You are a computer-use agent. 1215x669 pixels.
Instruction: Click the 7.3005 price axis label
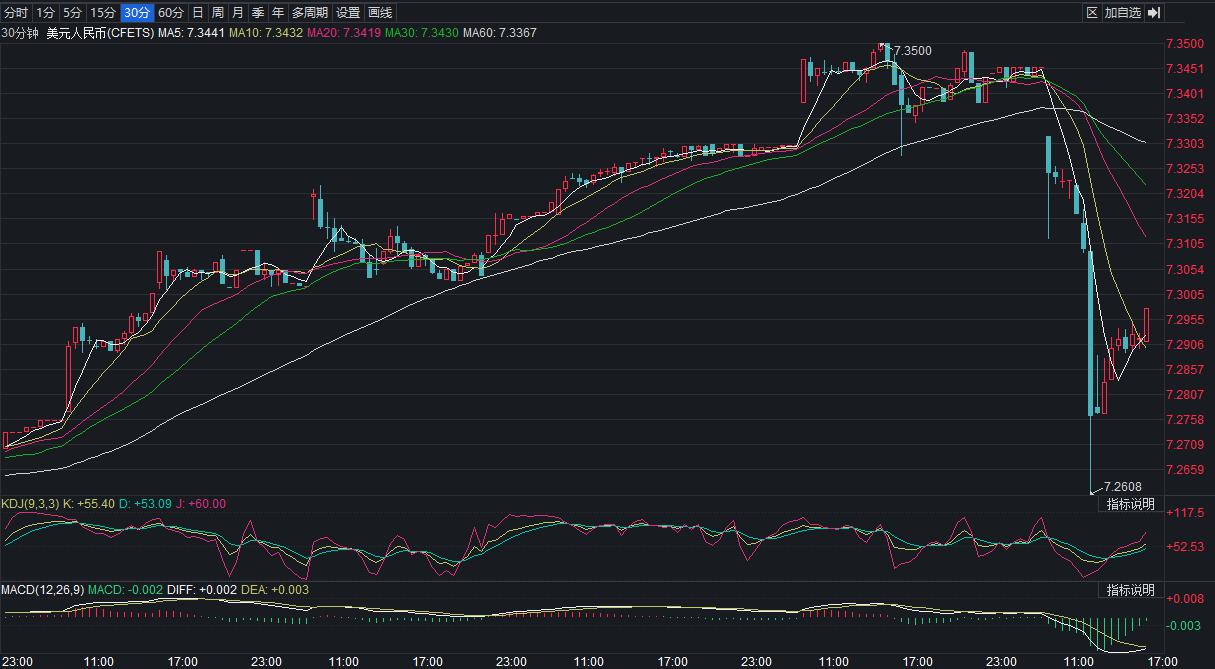(1185, 295)
